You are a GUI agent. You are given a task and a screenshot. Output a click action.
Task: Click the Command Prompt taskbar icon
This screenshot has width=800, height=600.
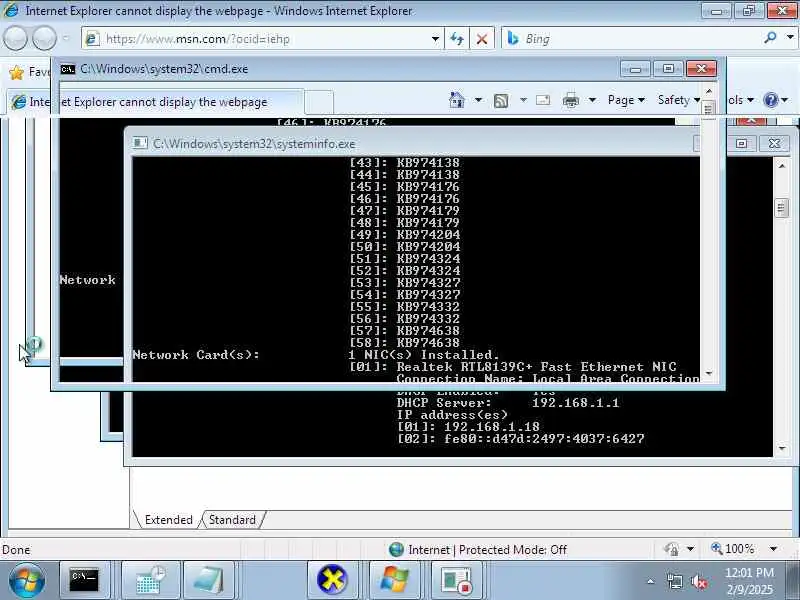84,580
